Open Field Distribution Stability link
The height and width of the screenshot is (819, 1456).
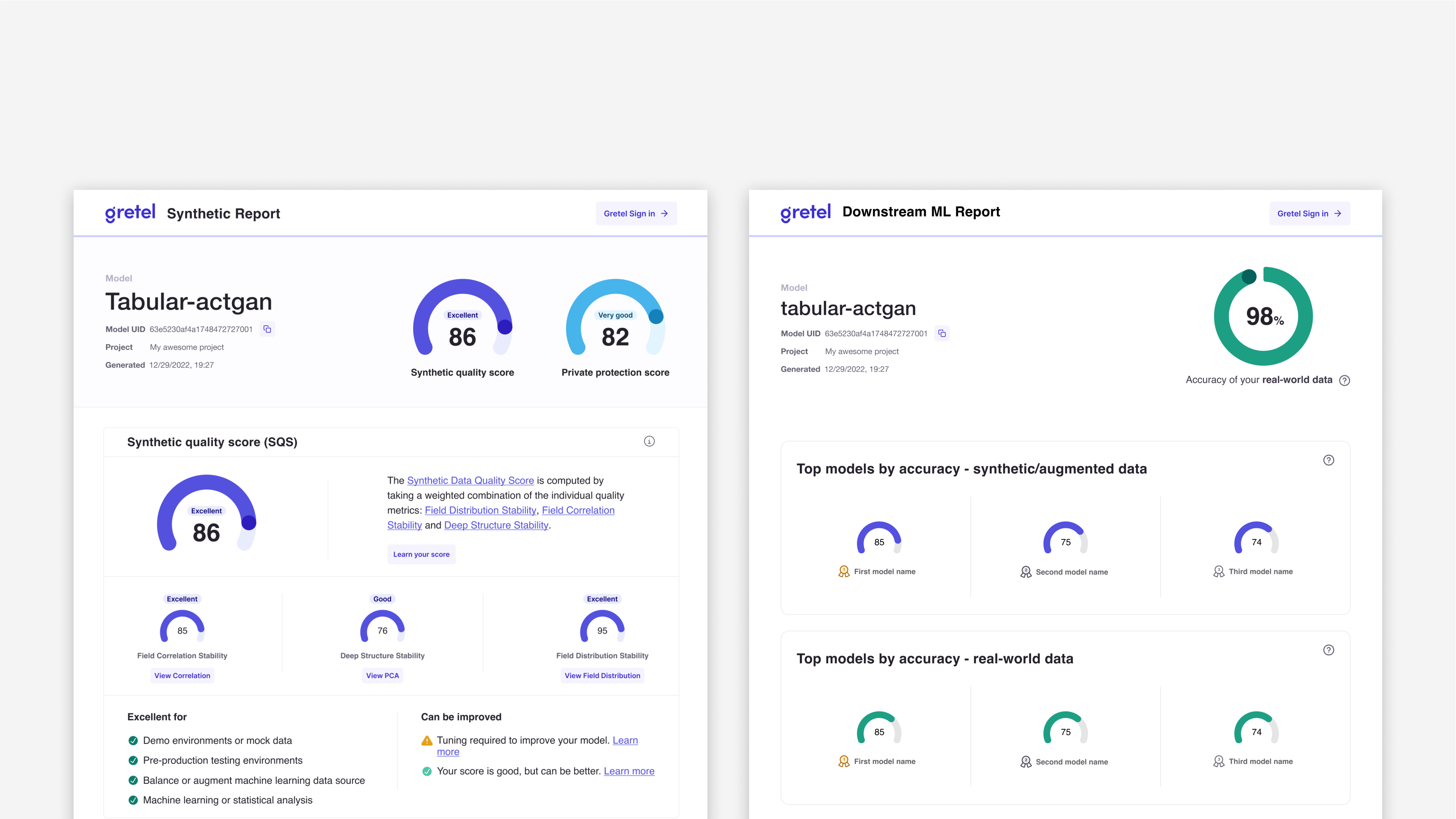tap(480, 511)
